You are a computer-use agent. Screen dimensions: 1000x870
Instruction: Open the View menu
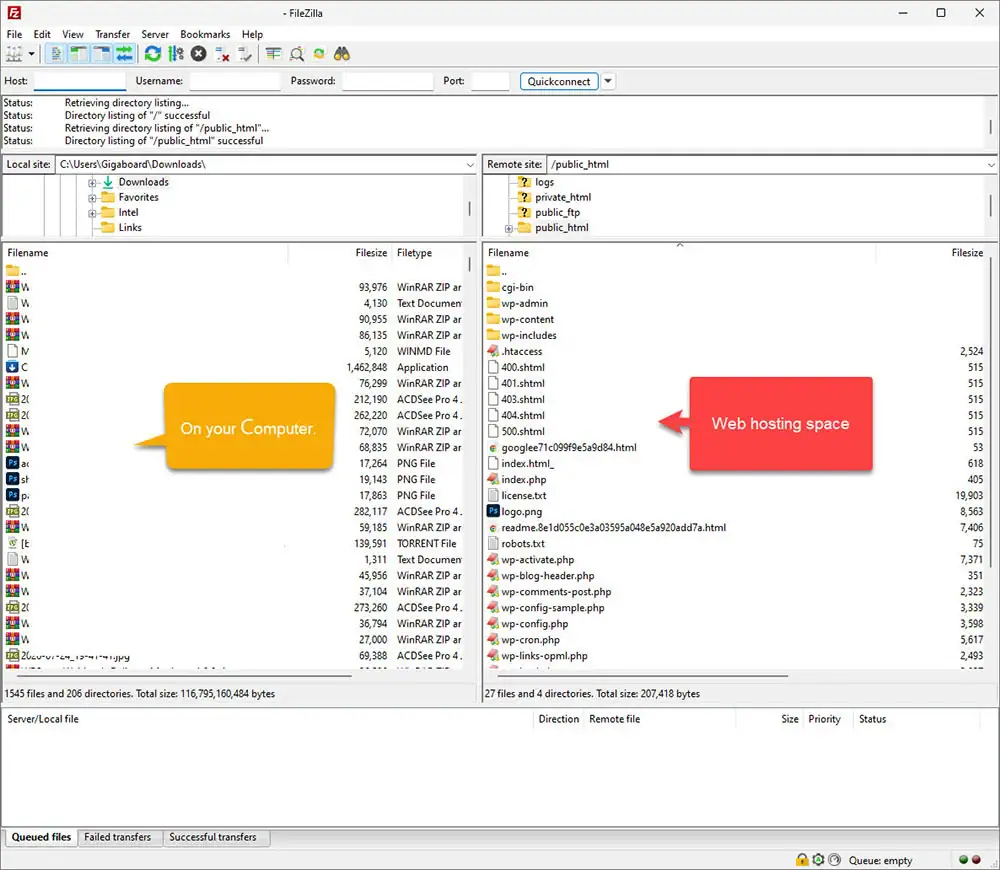73,34
